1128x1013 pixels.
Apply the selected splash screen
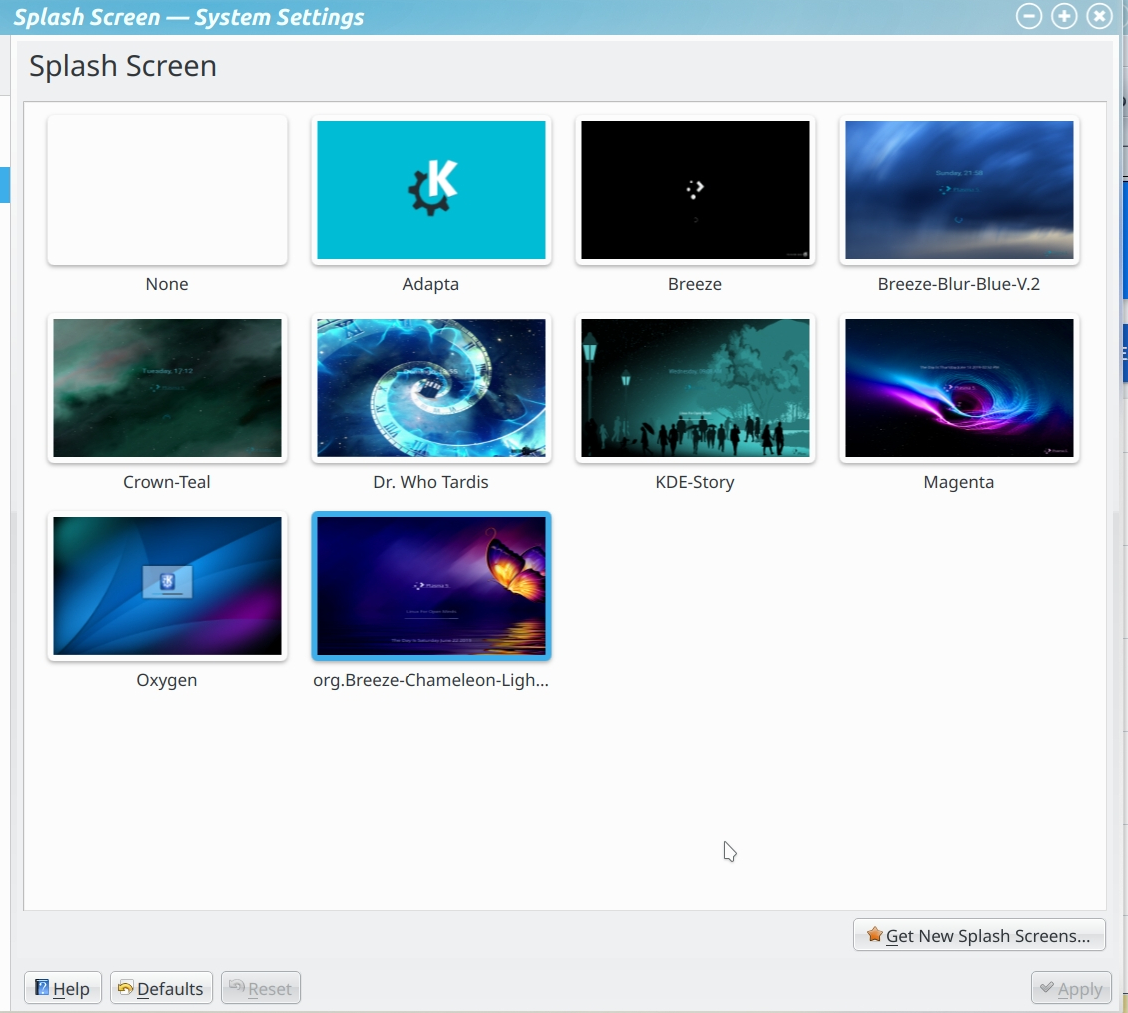1071,988
